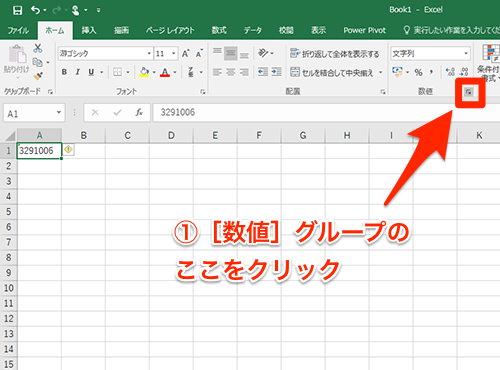The height and width of the screenshot is (370, 500).
Task: Apply accounting number format icon
Action: (397, 72)
